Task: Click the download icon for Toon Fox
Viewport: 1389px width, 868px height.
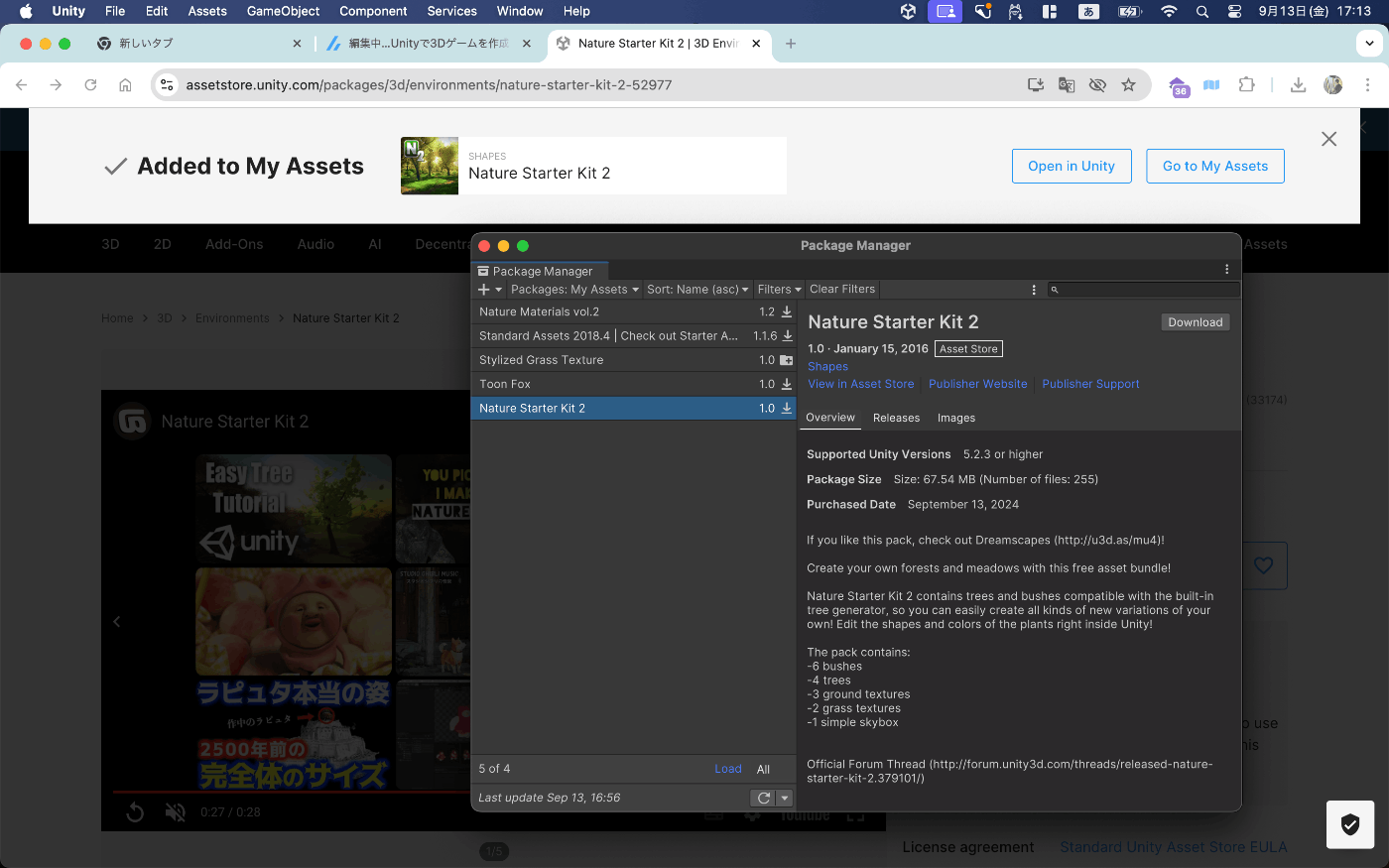Action: point(787,384)
